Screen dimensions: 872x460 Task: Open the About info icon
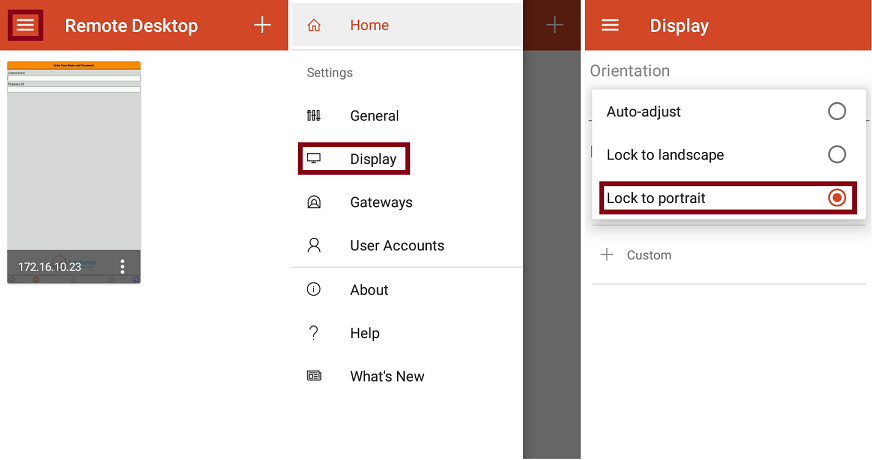click(314, 290)
